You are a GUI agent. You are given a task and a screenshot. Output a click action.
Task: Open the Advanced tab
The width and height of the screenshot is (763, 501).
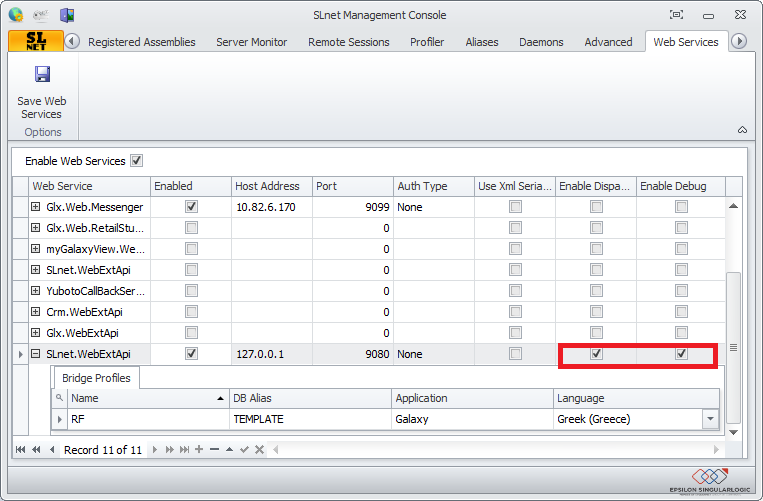(x=608, y=42)
